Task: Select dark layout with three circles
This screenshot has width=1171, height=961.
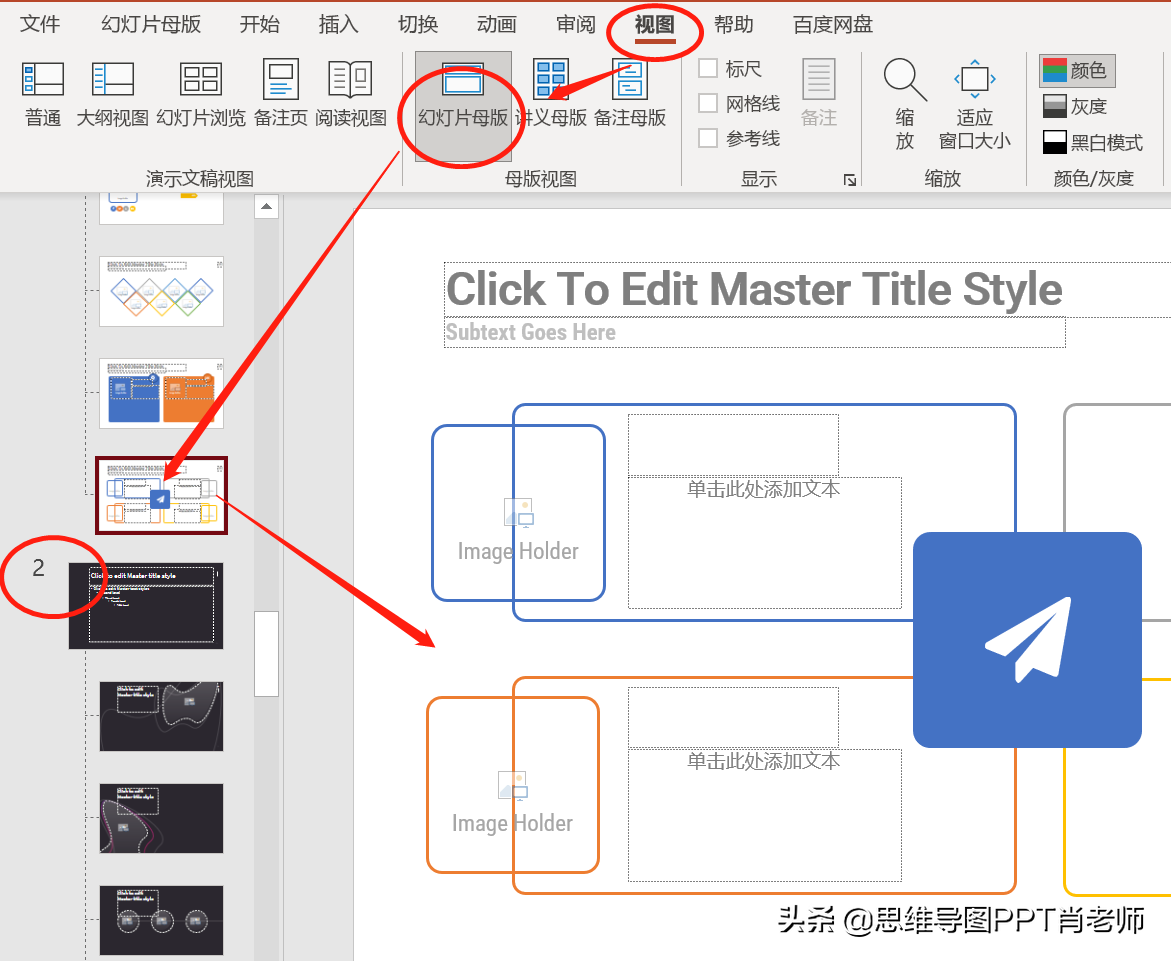Action: [x=161, y=921]
